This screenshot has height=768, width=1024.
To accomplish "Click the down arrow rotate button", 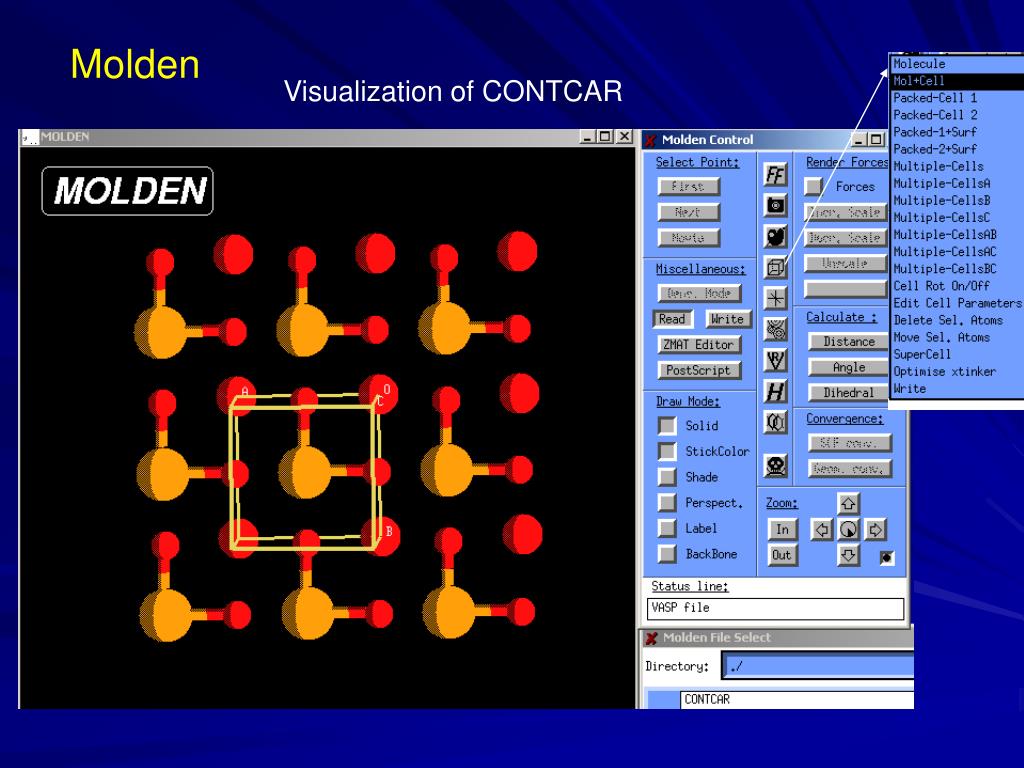I will tap(848, 556).
